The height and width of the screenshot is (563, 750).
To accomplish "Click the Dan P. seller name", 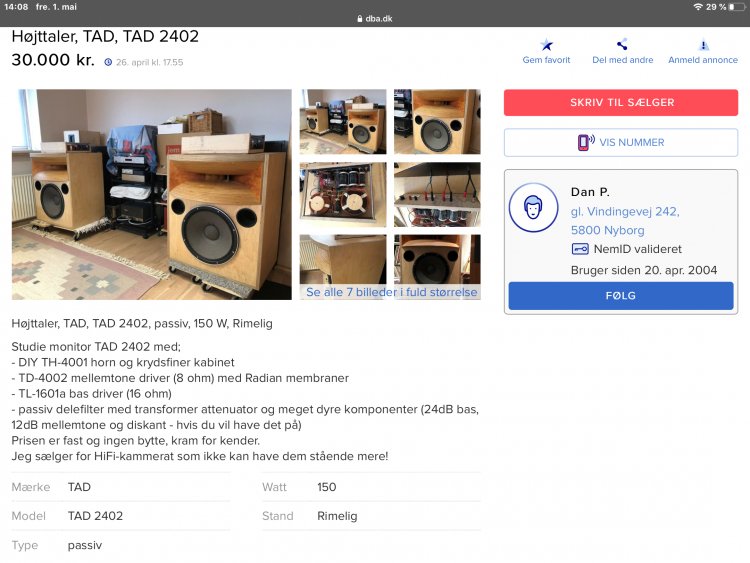I will 590,192.
